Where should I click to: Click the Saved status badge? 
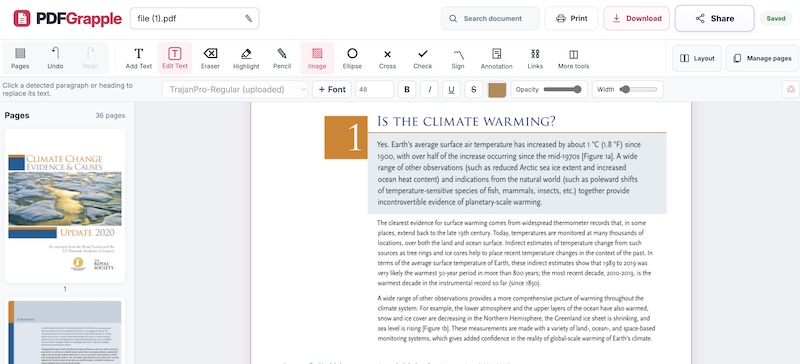tap(776, 18)
